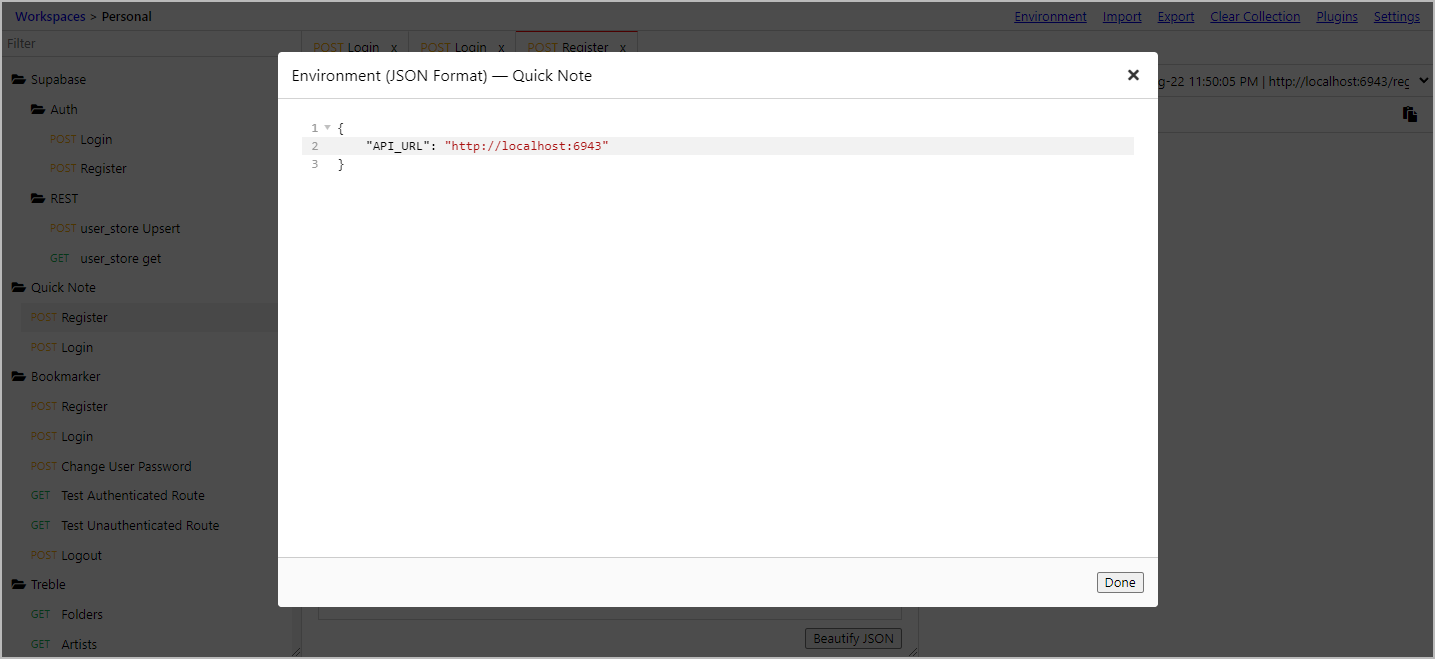This screenshot has width=1435, height=659.
Task: Click the Done button
Action: [x=1120, y=583]
